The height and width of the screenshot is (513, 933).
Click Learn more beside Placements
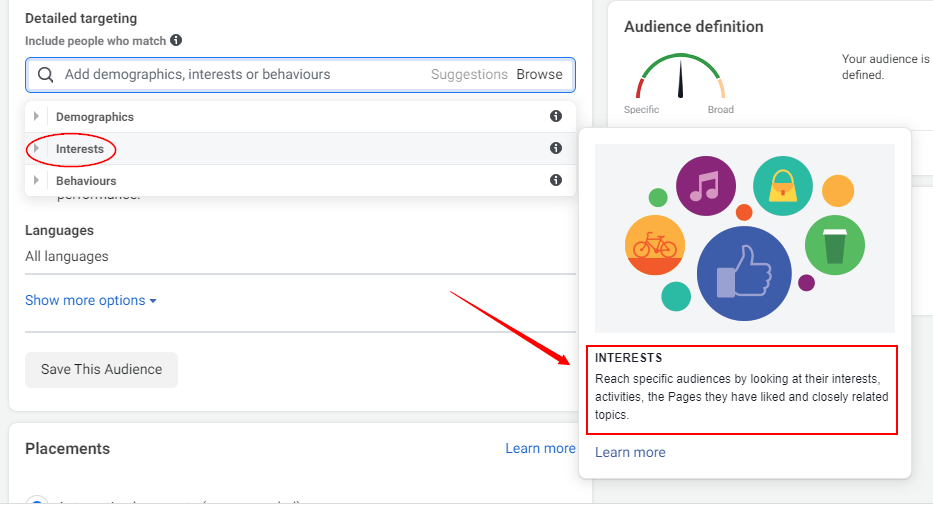pos(540,449)
